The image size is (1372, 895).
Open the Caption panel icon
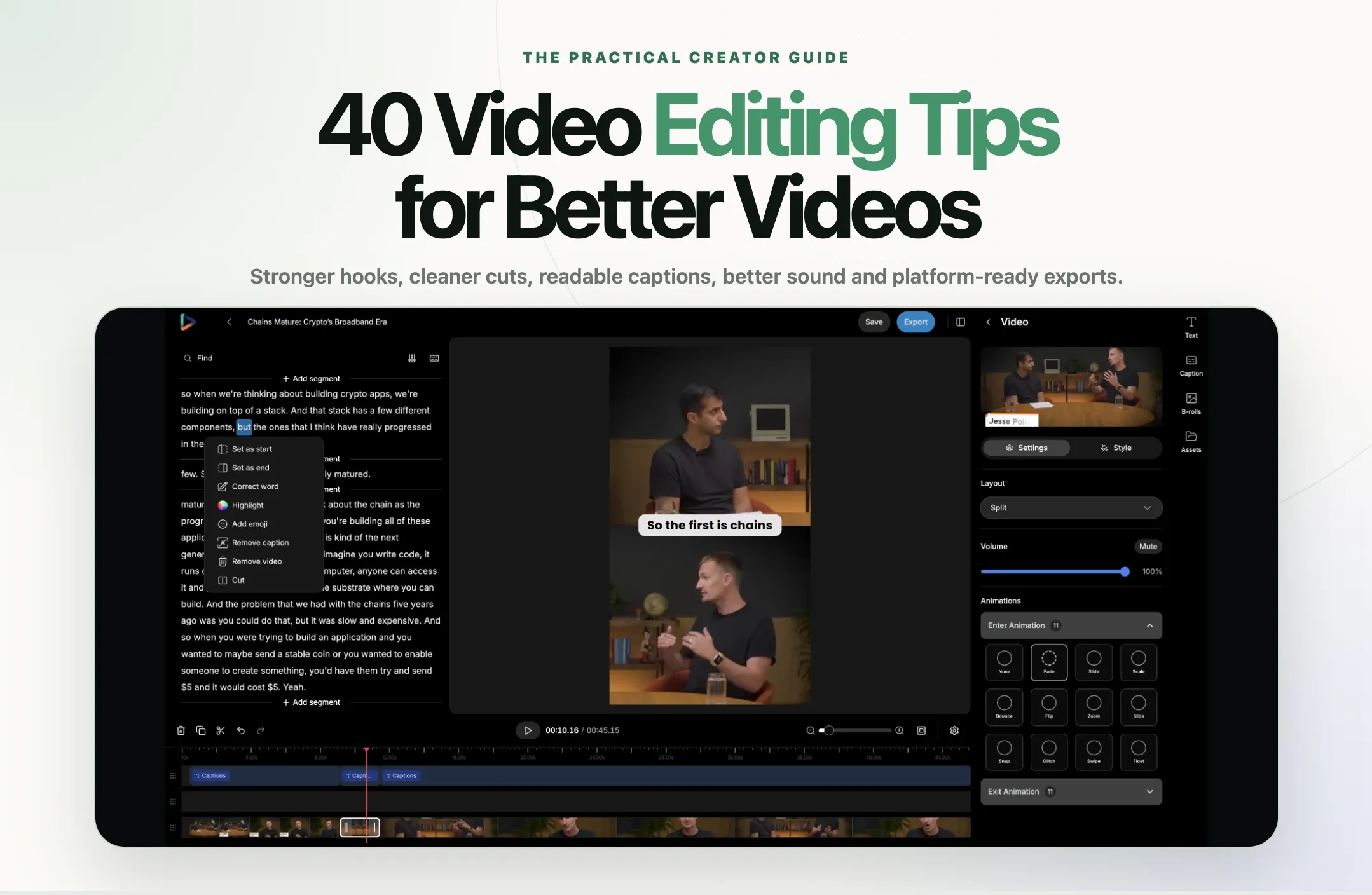point(1191,366)
